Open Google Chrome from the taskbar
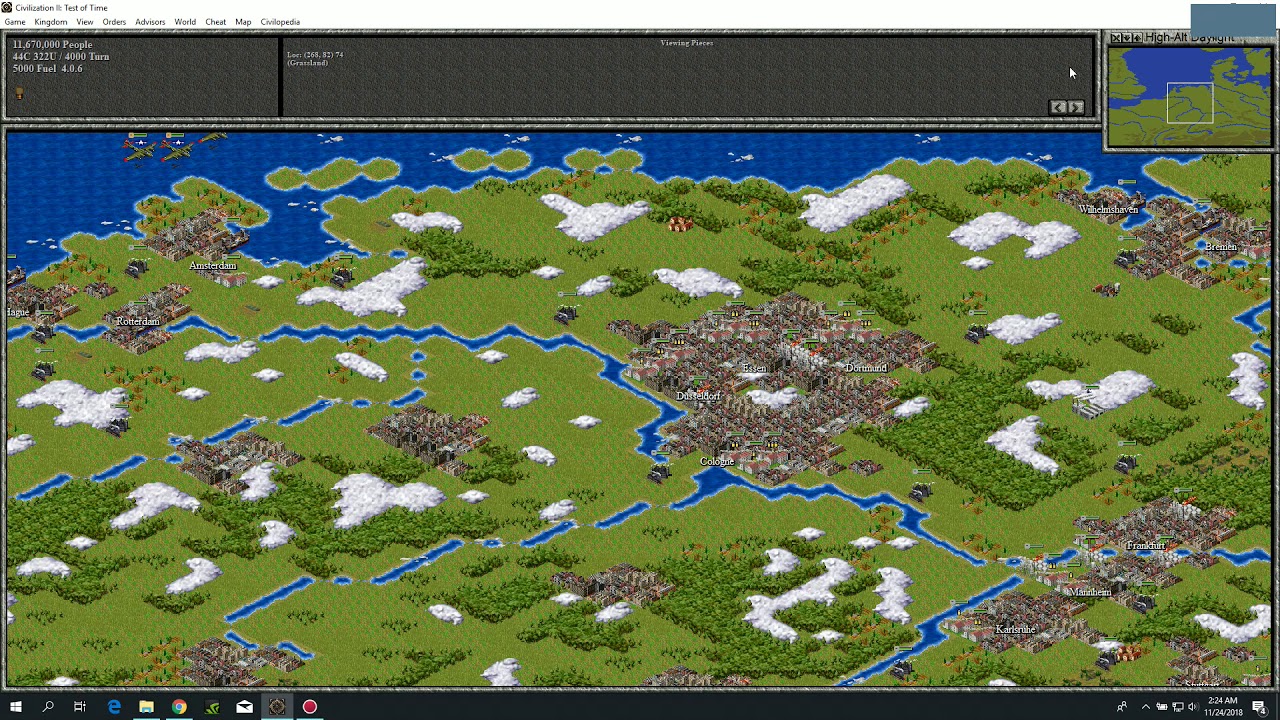 click(x=179, y=707)
